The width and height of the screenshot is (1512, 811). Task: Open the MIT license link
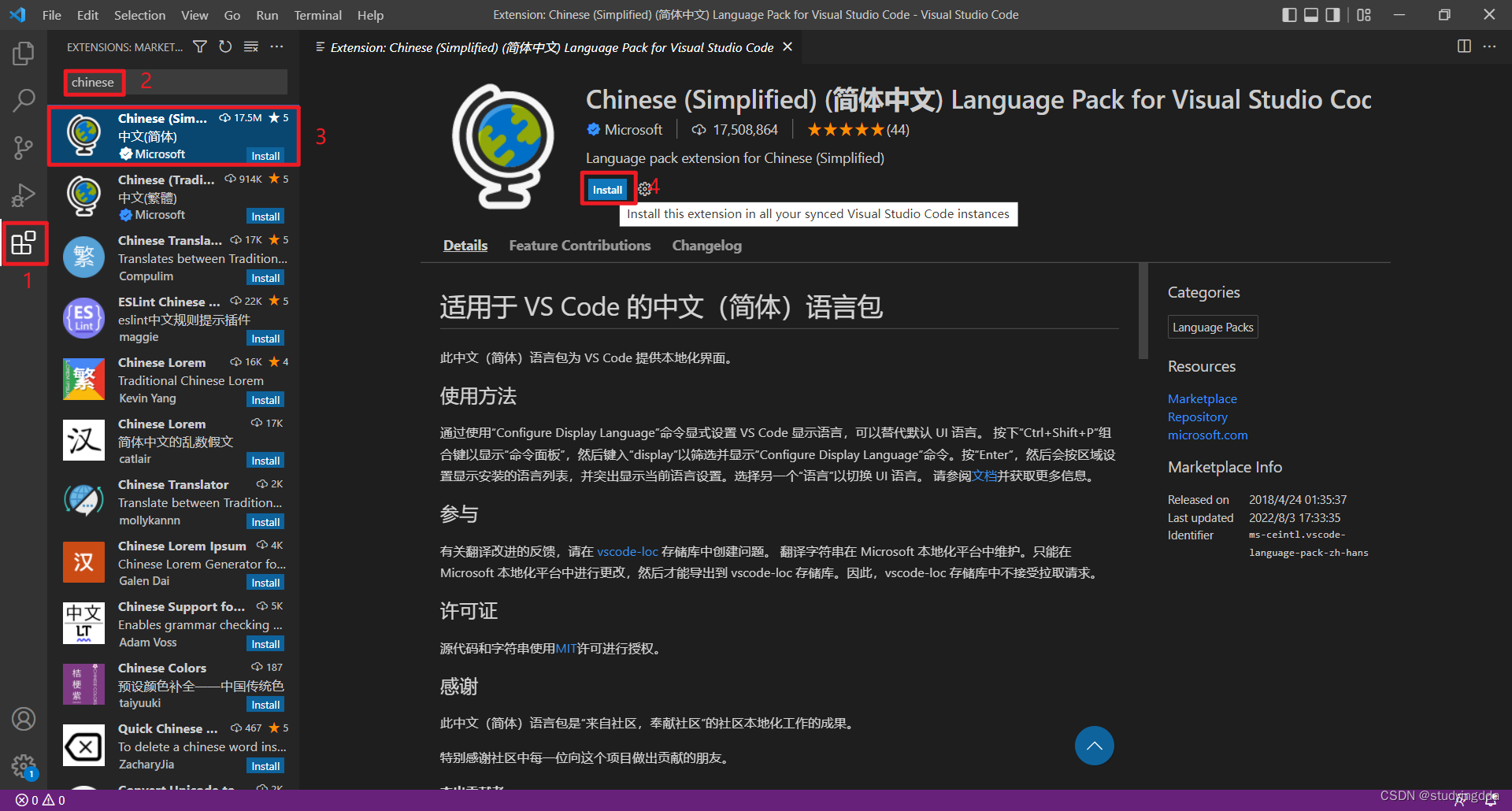[566, 648]
